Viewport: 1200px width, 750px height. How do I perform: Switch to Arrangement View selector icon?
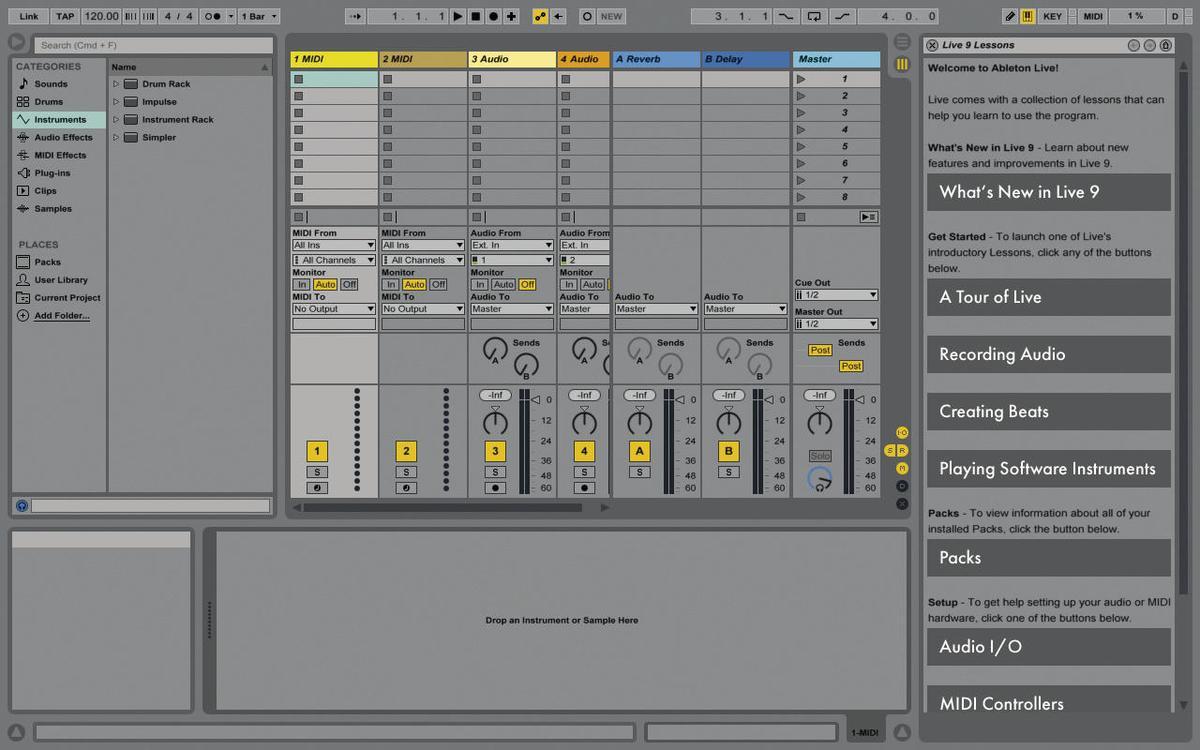coord(902,42)
